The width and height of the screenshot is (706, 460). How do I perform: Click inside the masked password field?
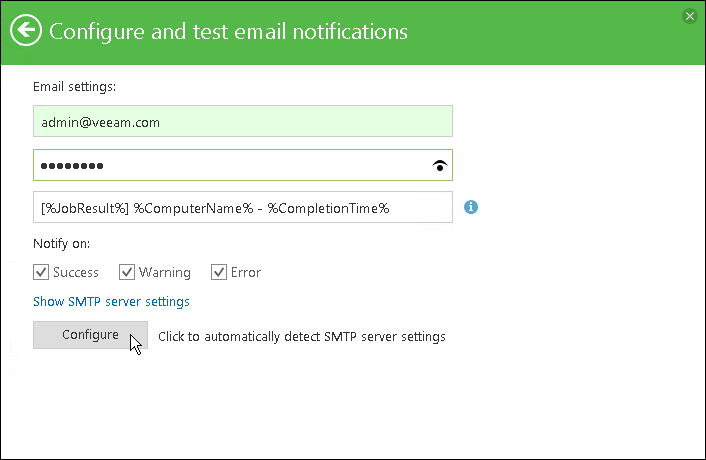(x=230, y=165)
